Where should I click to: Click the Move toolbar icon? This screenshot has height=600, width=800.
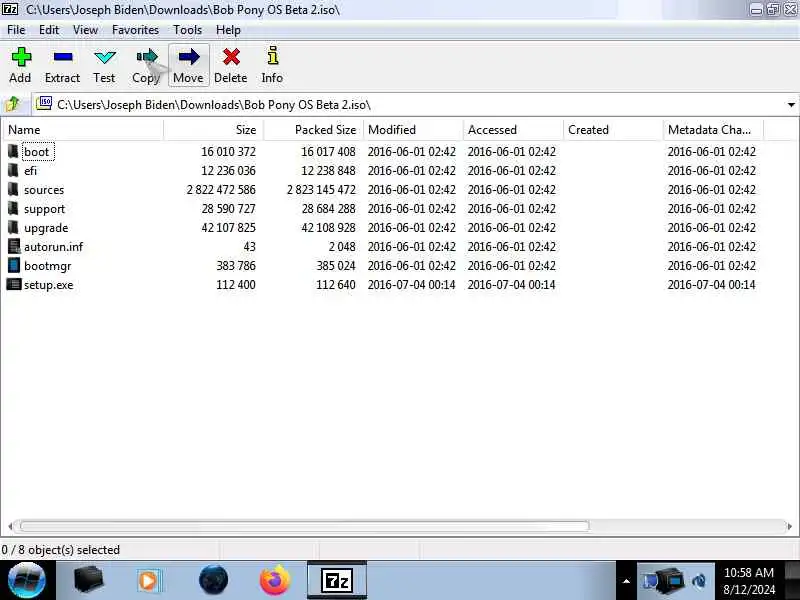[x=189, y=57]
